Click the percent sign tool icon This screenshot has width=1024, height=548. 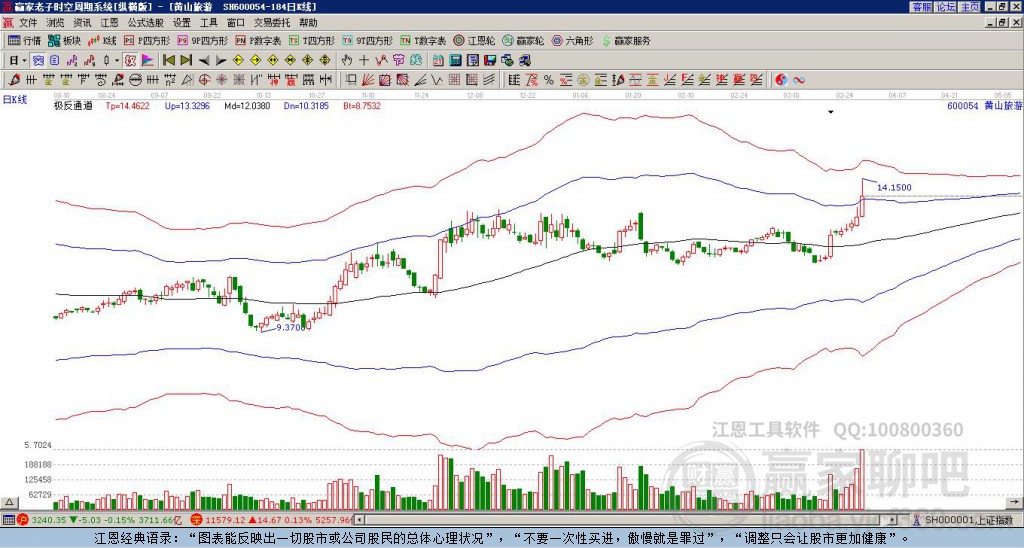coord(548,80)
